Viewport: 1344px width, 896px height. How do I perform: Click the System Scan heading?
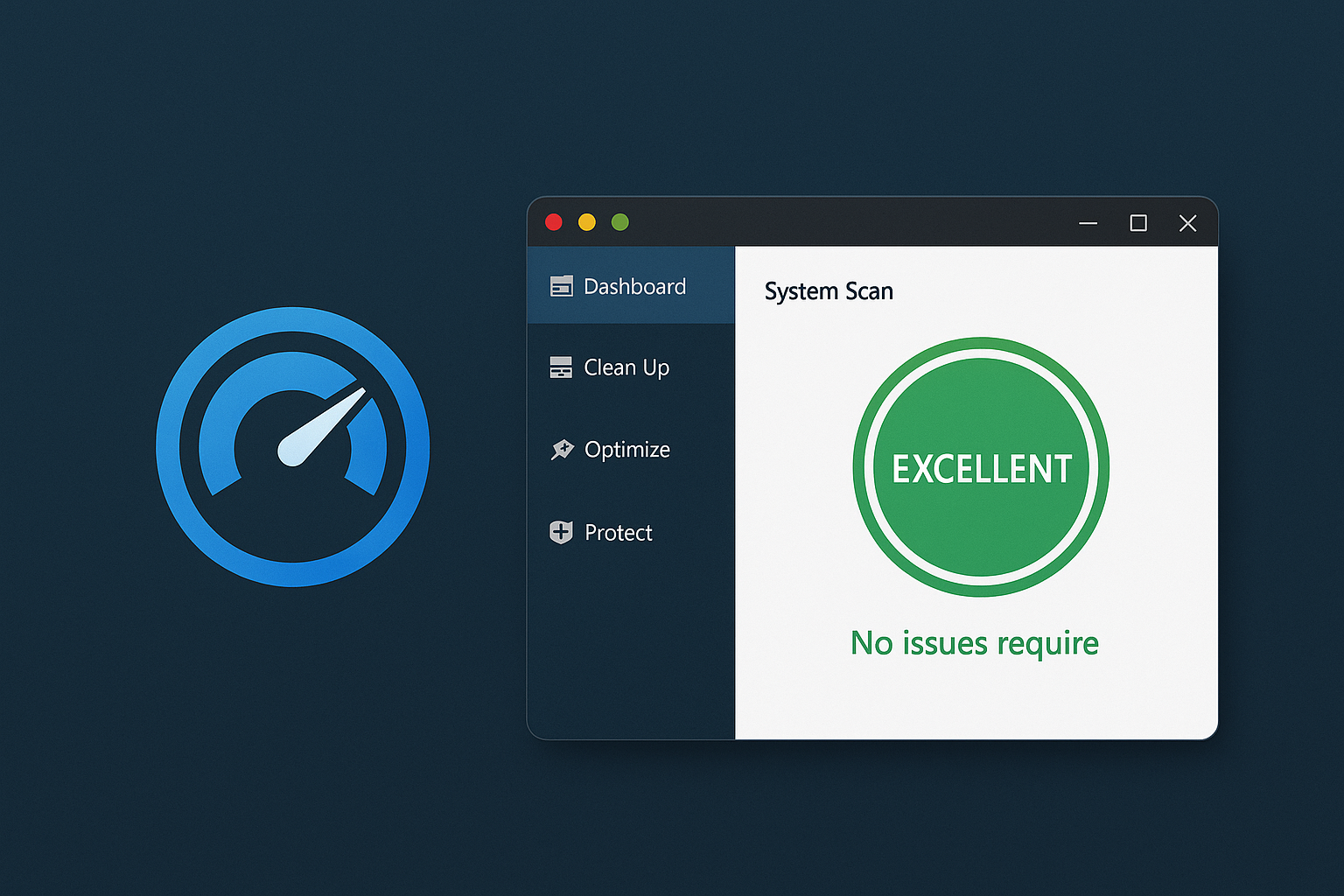[829, 291]
